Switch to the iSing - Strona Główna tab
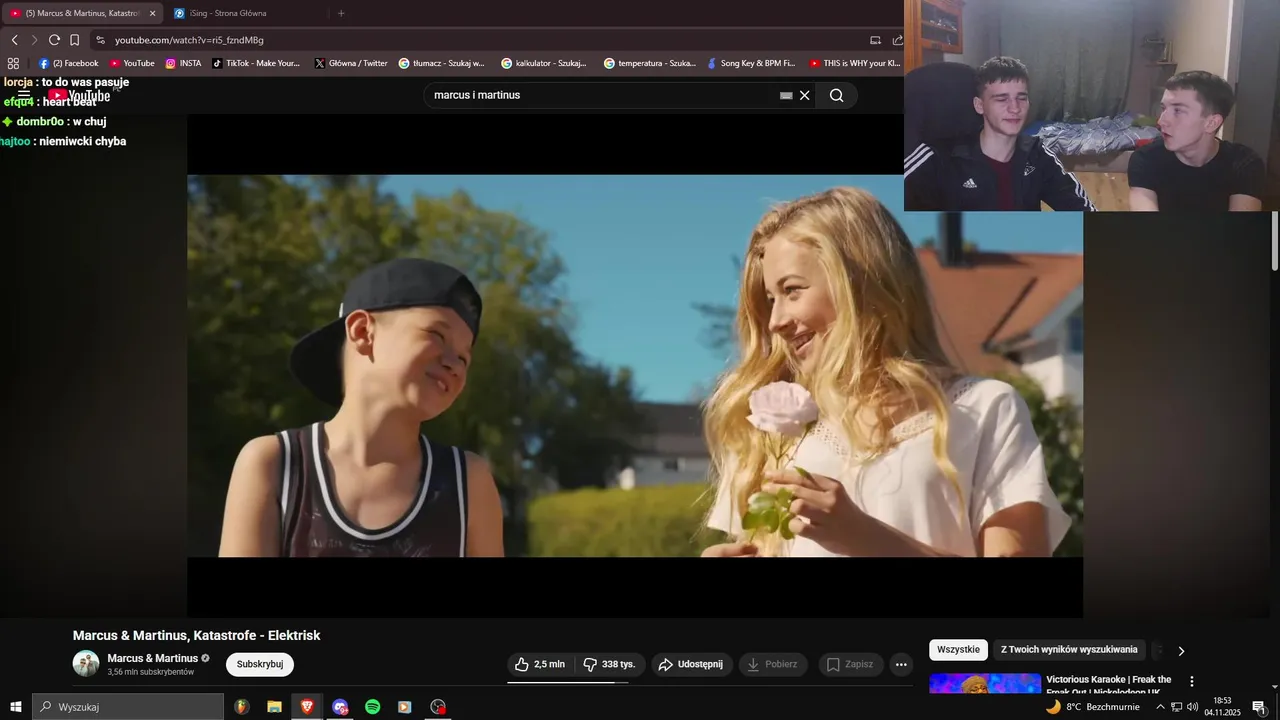1280x720 pixels. 244,13
